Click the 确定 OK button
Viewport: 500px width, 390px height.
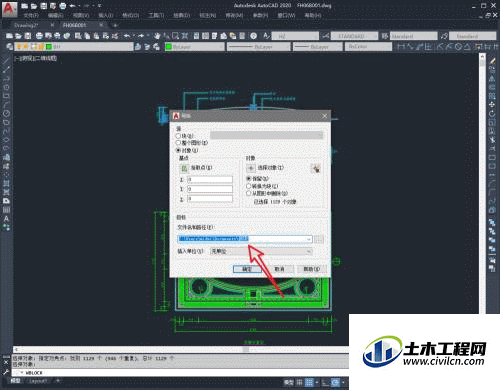pyautogui.click(x=247, y=269)
